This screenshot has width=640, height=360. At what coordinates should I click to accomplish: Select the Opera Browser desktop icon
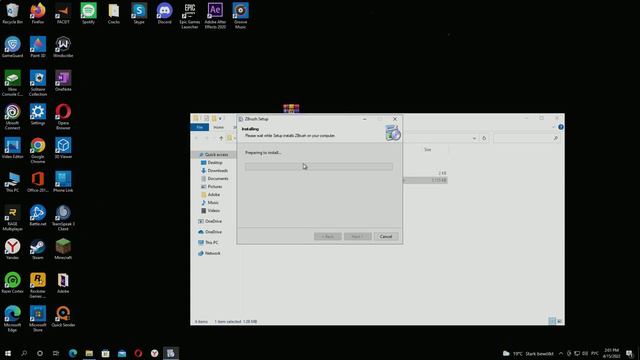[x=63, y=117]
